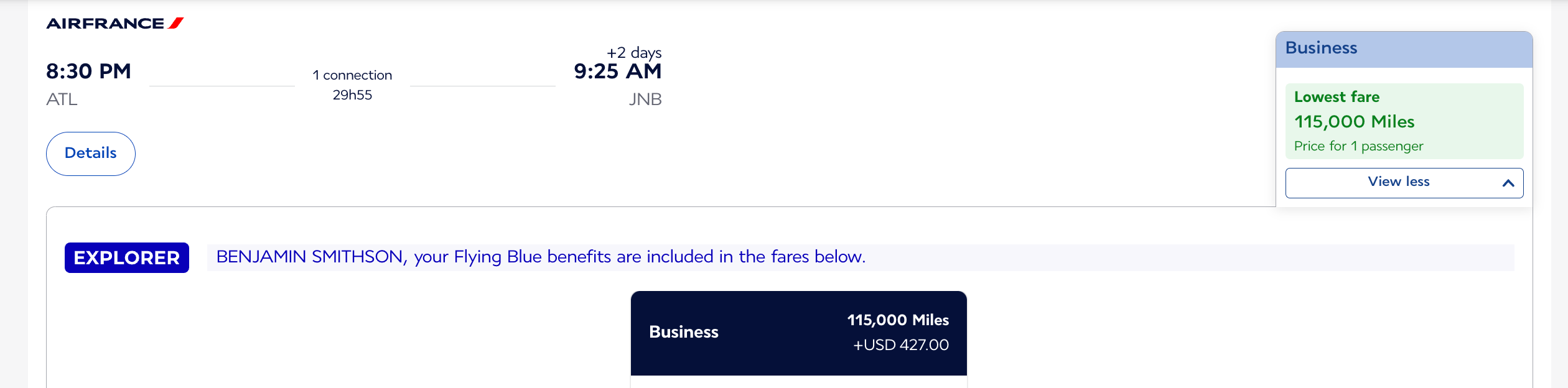Open flight Details

(x=91, y=154)
